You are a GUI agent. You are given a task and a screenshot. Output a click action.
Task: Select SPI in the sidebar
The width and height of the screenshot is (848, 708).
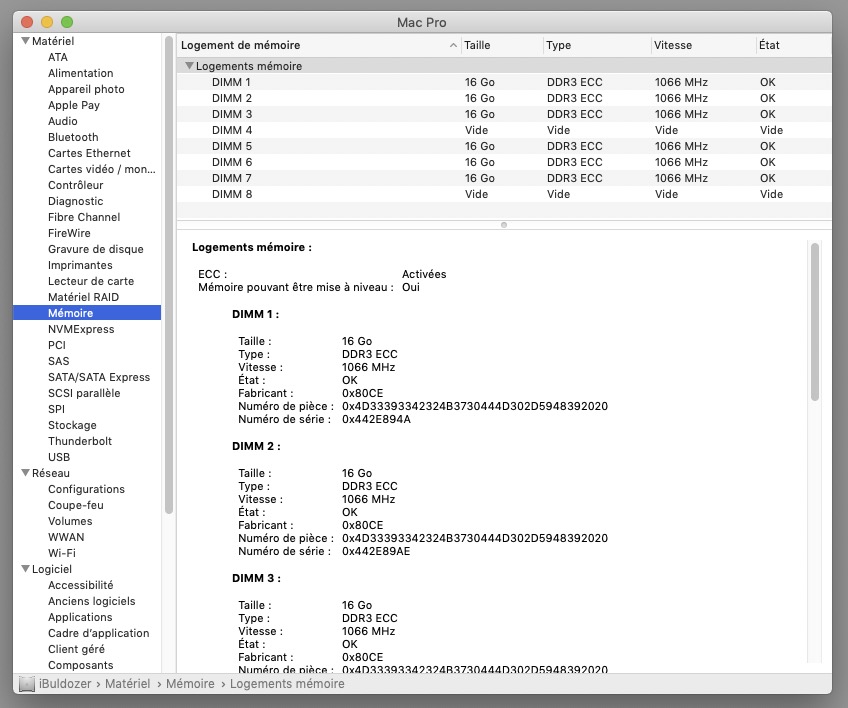pos(56,409)
